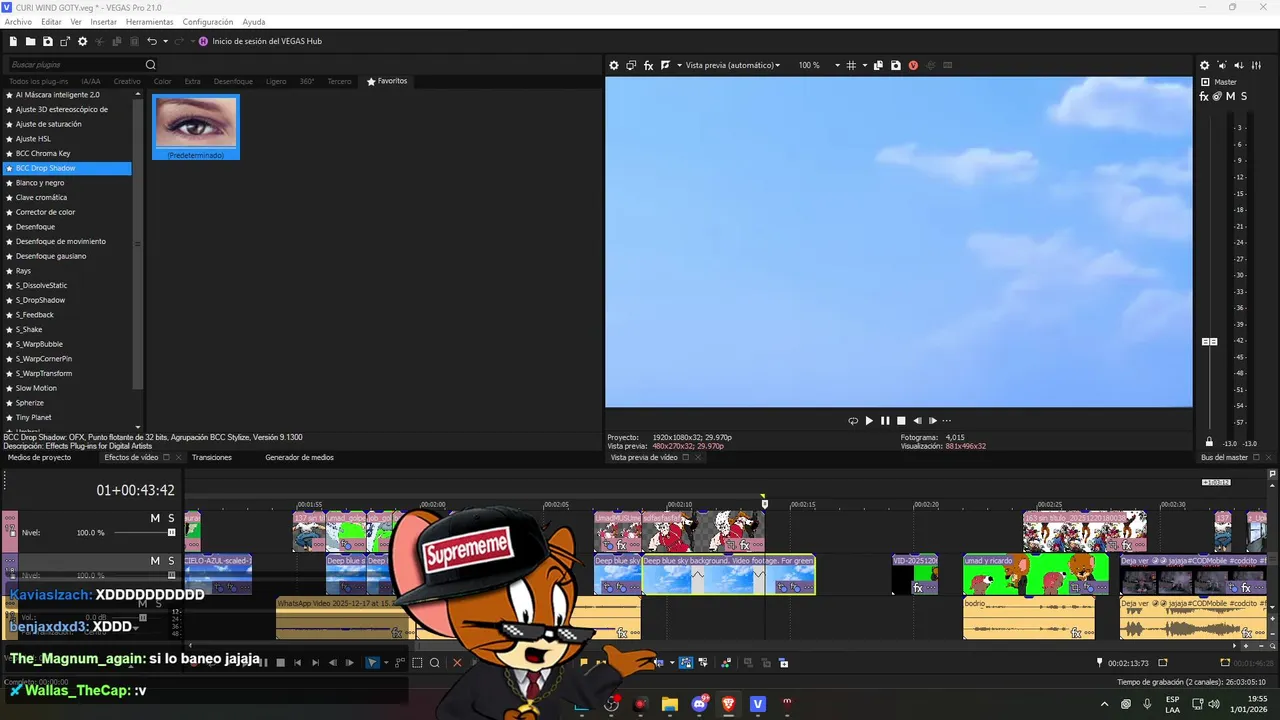
Task: Click the plugin search magnifier icon
Action: (151, 65)
